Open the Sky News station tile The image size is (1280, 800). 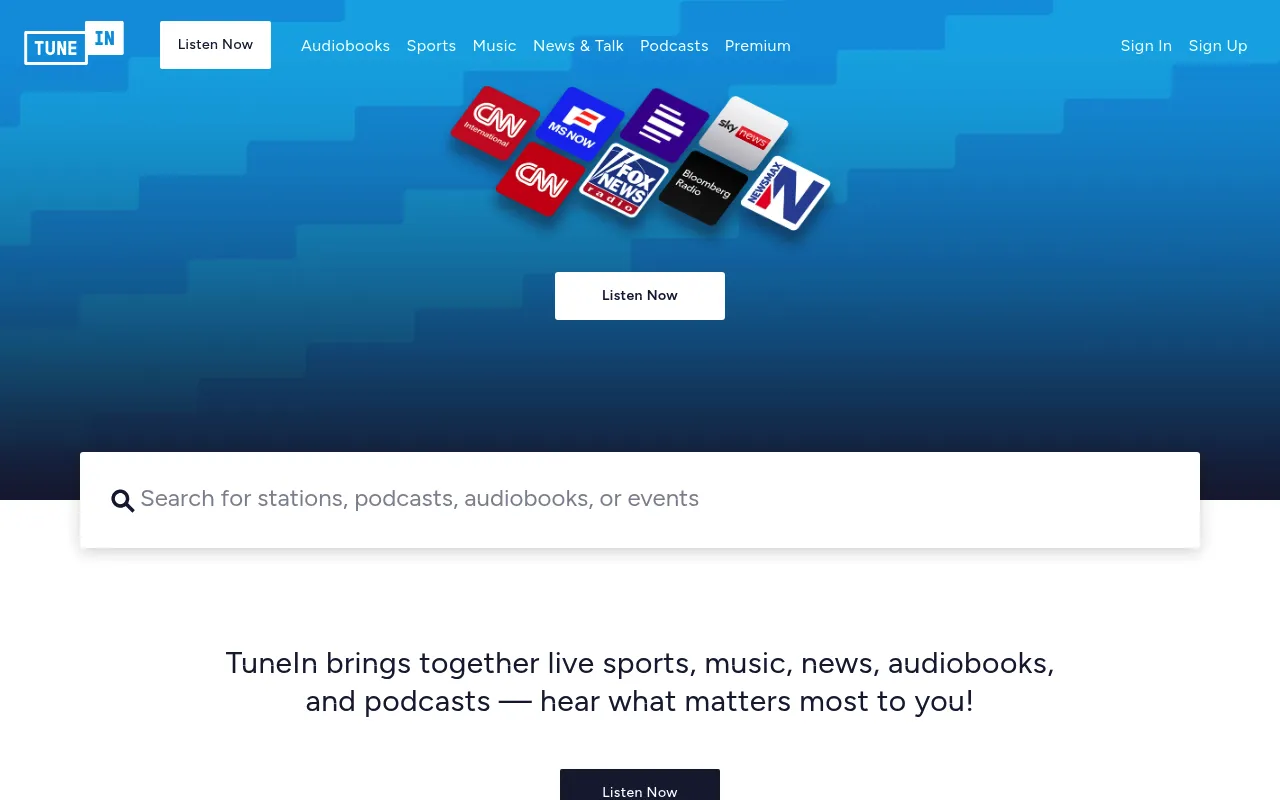743,134
